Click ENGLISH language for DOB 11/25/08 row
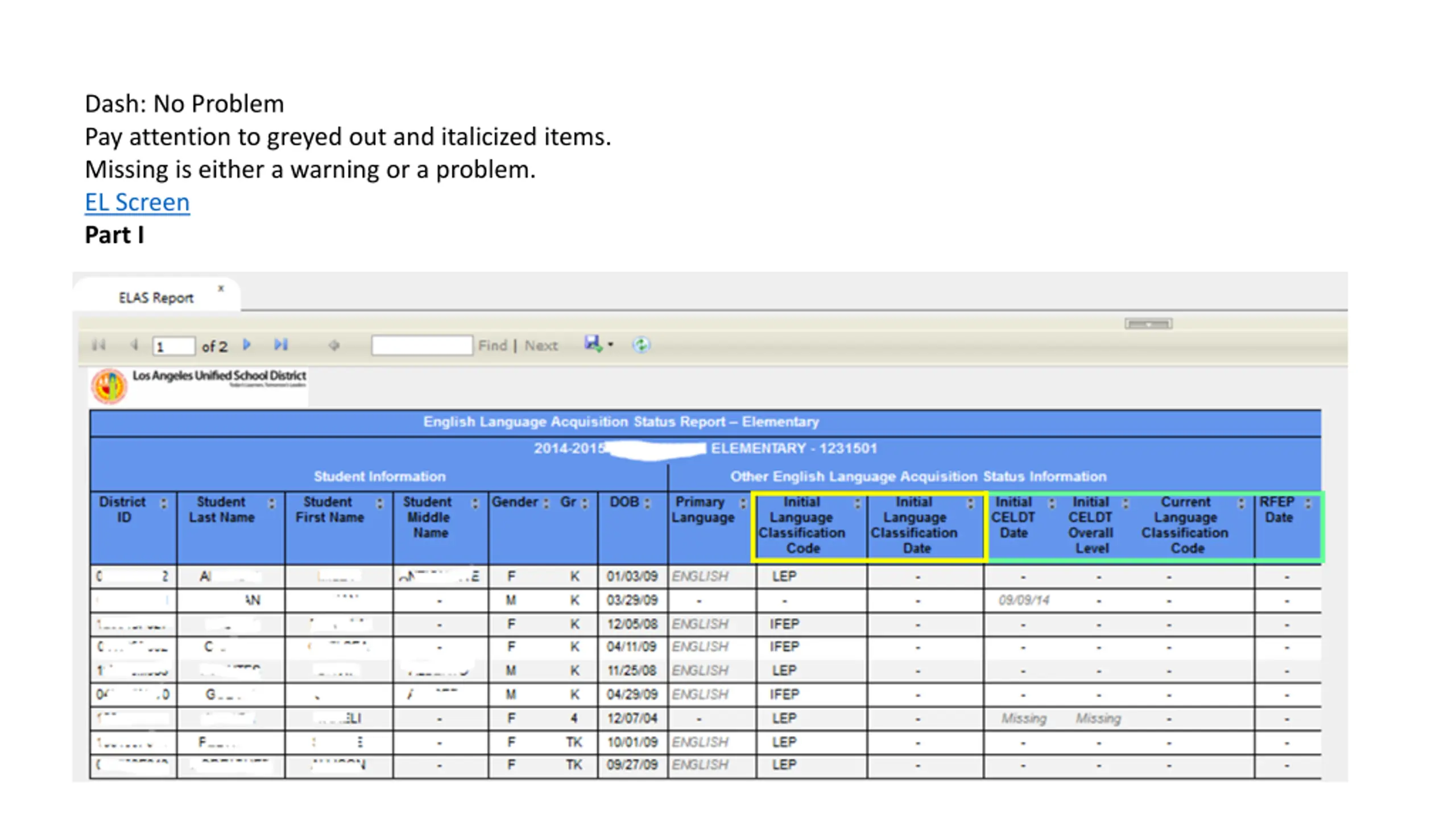Screen dimensions: 1456x819 tap(700, 671)
